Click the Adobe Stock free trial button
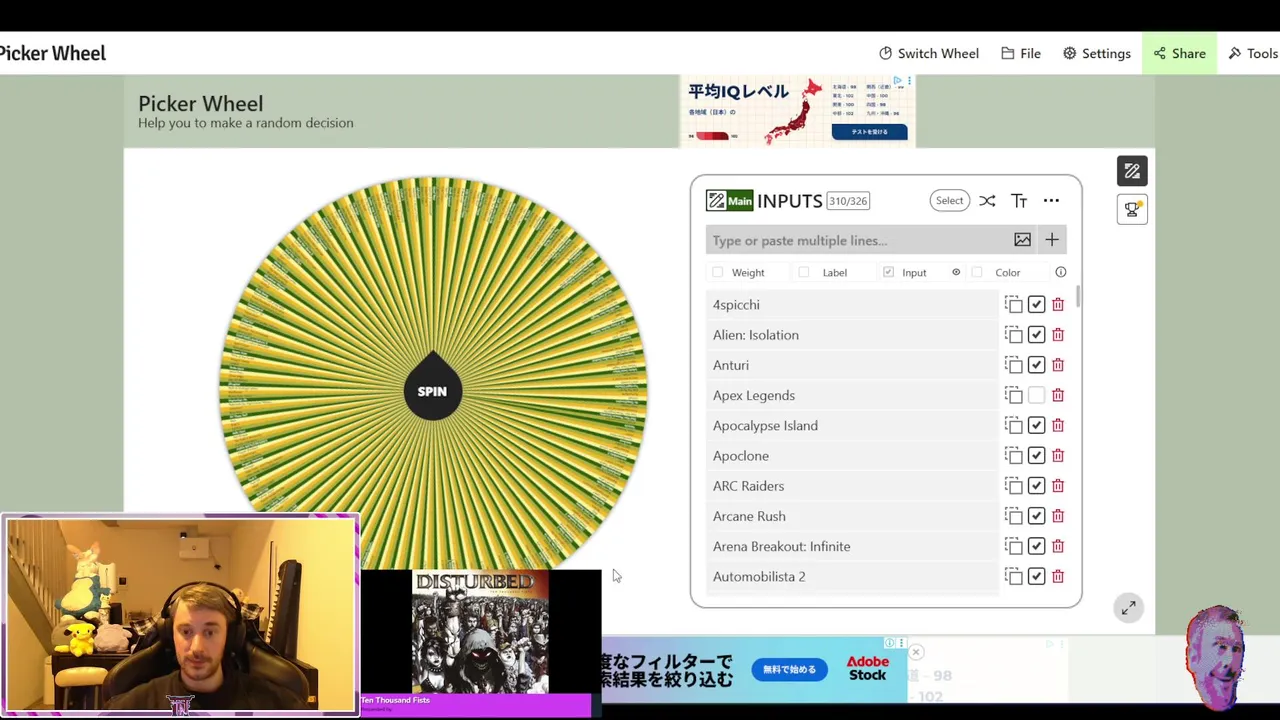The width and height of the screenshot is (1280, 720). [x=789, y=669]
